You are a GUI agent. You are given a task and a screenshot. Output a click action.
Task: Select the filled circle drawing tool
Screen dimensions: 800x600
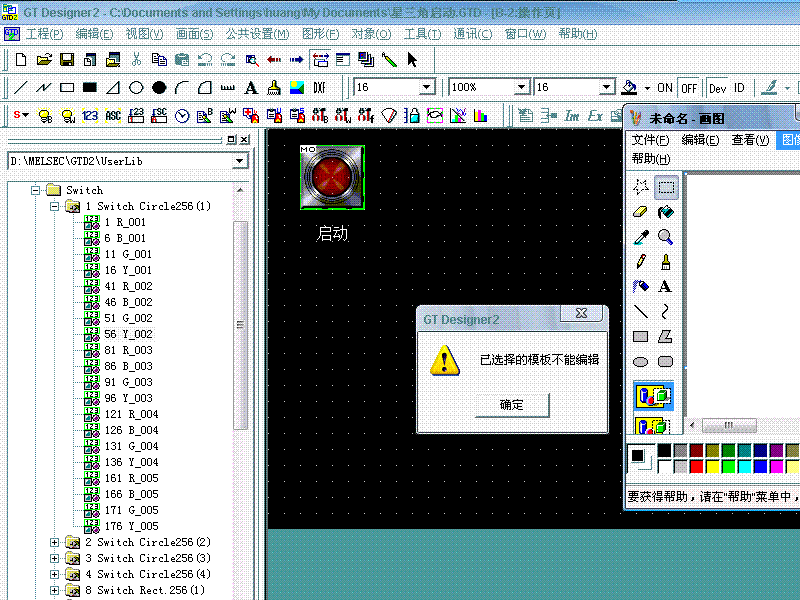click(159, 88)
